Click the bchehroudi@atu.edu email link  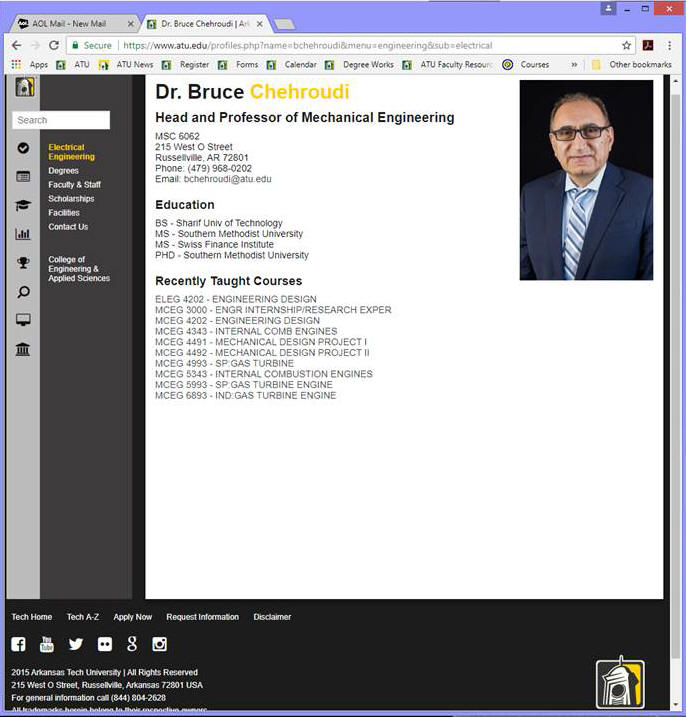click(227, 179)
